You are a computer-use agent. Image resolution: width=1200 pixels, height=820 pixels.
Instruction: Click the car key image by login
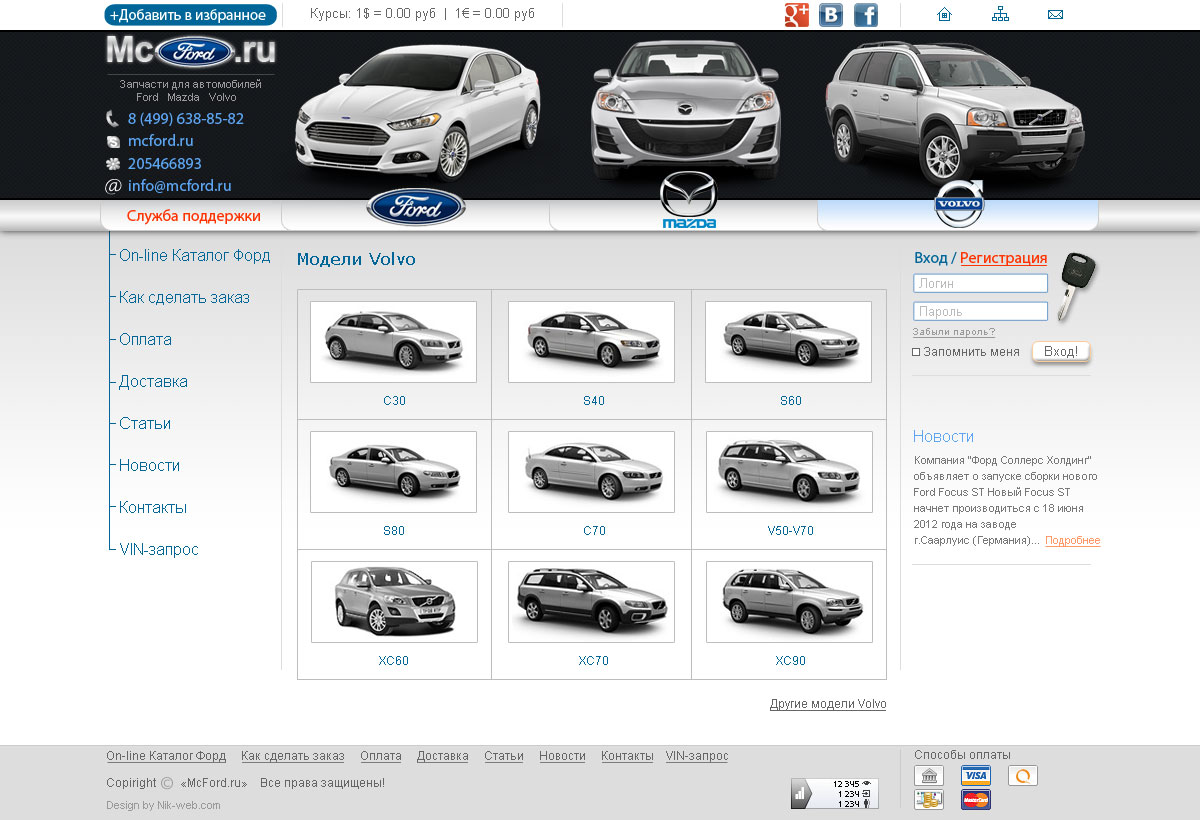point(1075,287)
